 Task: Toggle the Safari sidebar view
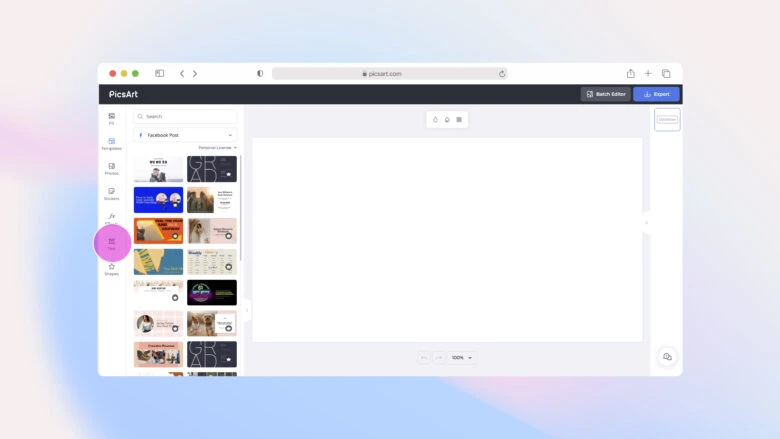point(159,73)
